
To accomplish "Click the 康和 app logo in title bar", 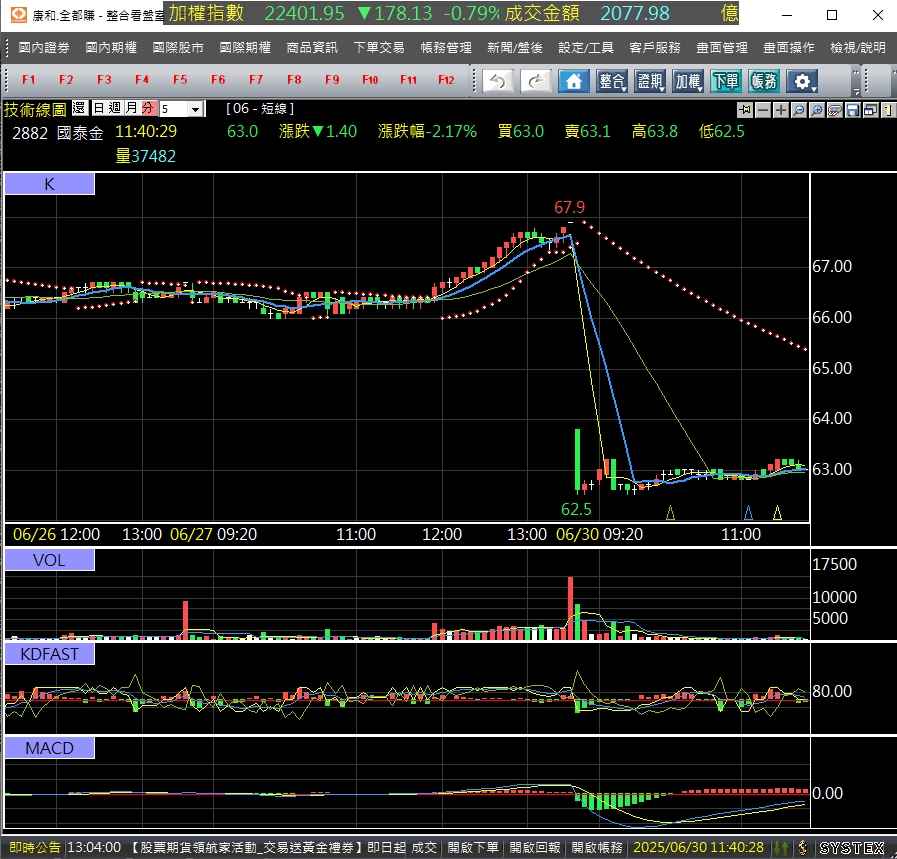I will pyautogui.click(x=19, y=15).
